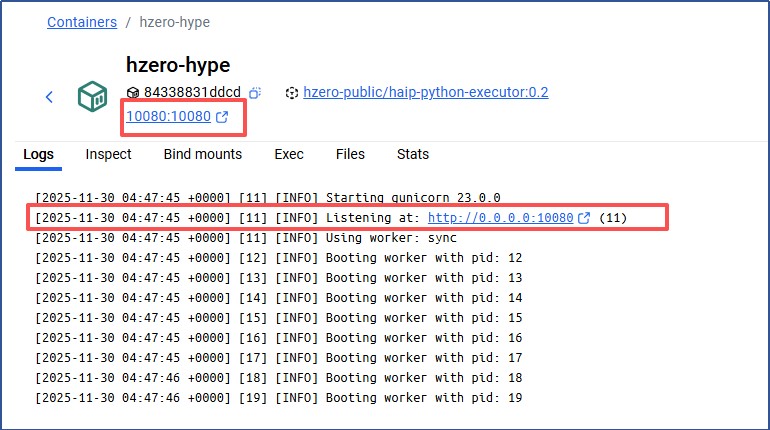Open the hzero-public/haip-python-executor:0.2 image link
This screenshot has width=770, height=430.
point(425,93)
